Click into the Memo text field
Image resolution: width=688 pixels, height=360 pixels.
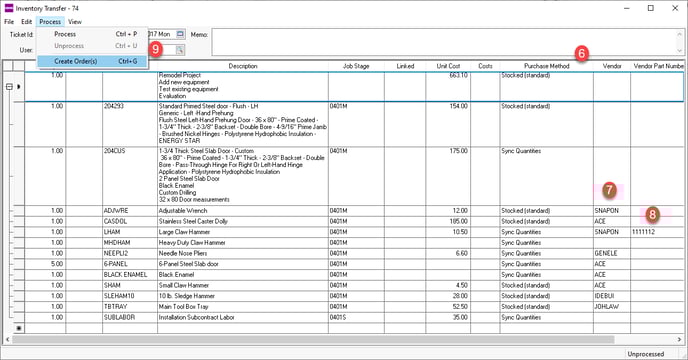click(444, 43)
